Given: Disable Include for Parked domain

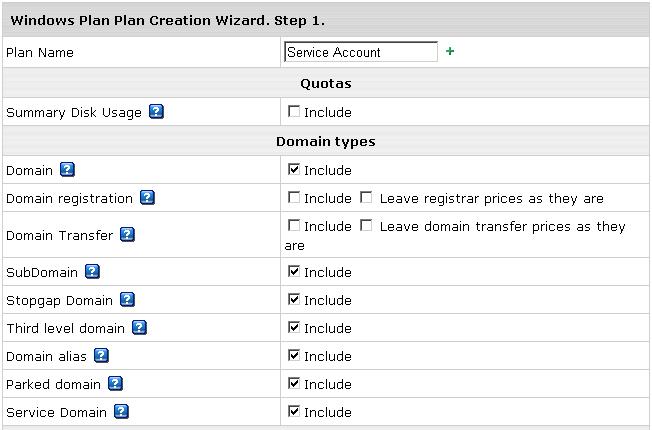Looking at the screenshot, I should pos(294,383).
